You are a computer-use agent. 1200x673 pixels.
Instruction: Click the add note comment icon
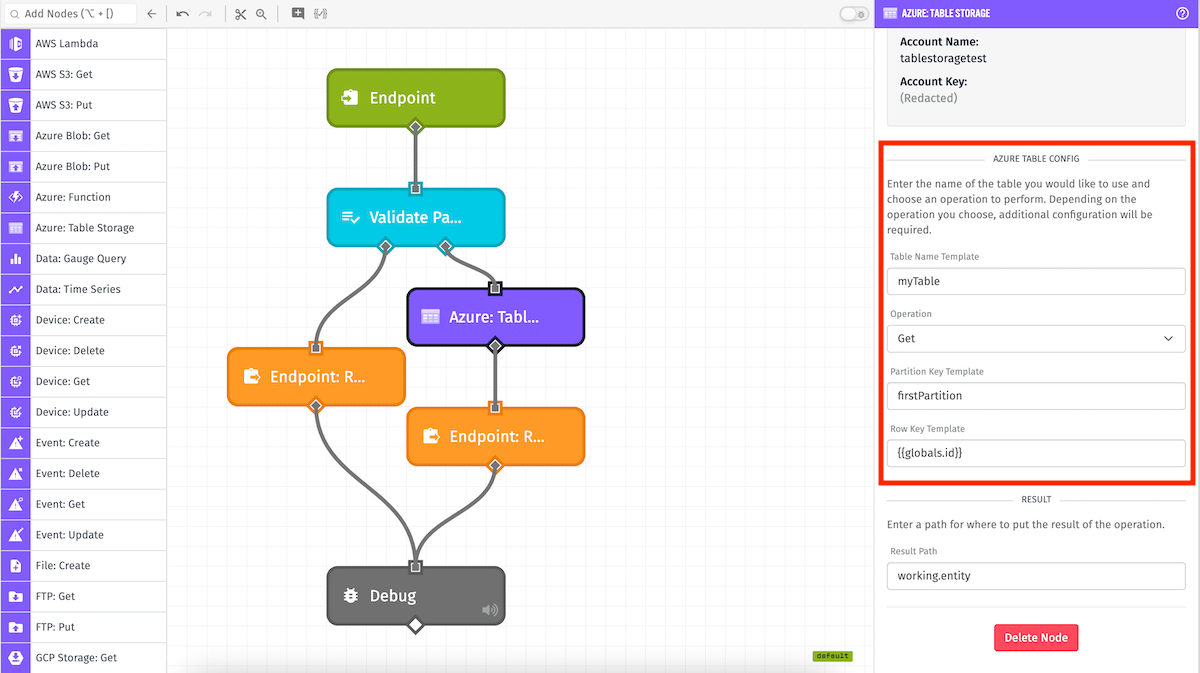297,14
